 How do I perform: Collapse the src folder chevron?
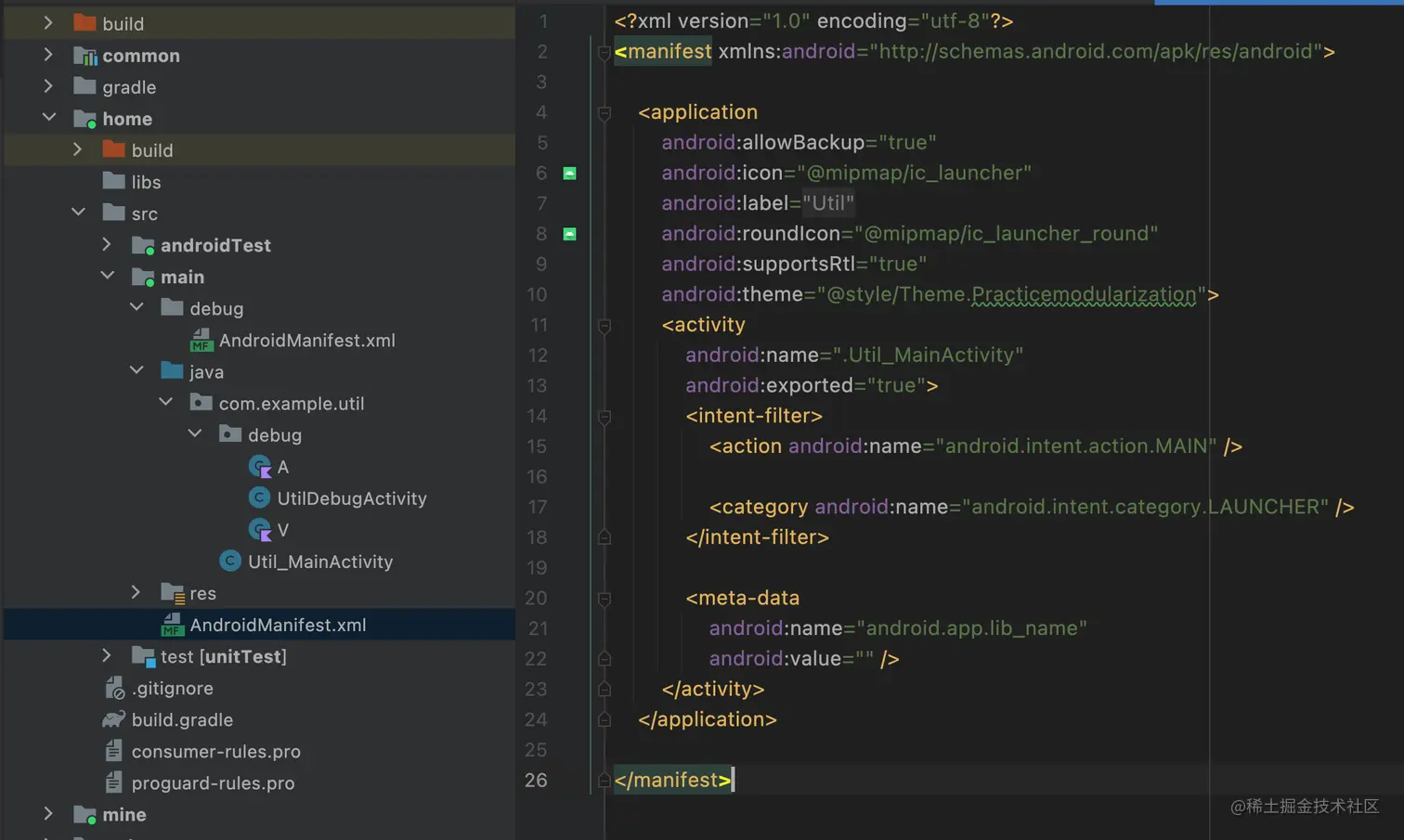78,213
